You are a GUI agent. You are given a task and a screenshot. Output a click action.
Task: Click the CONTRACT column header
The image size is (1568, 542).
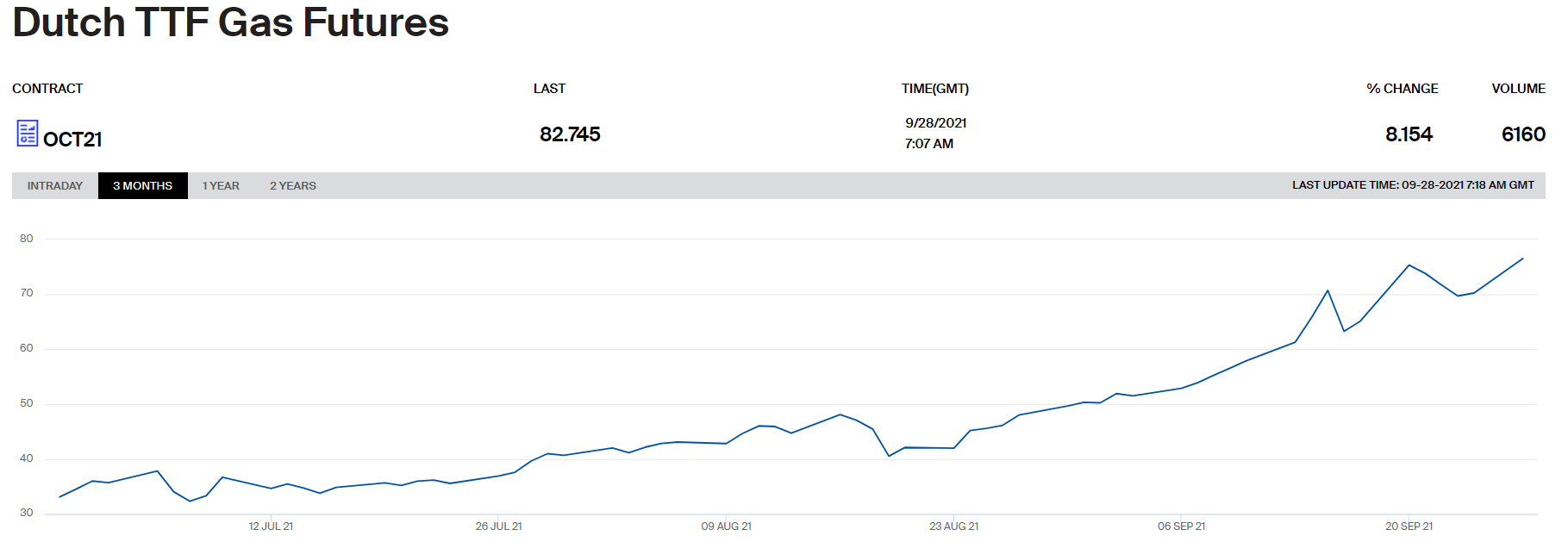47,89
